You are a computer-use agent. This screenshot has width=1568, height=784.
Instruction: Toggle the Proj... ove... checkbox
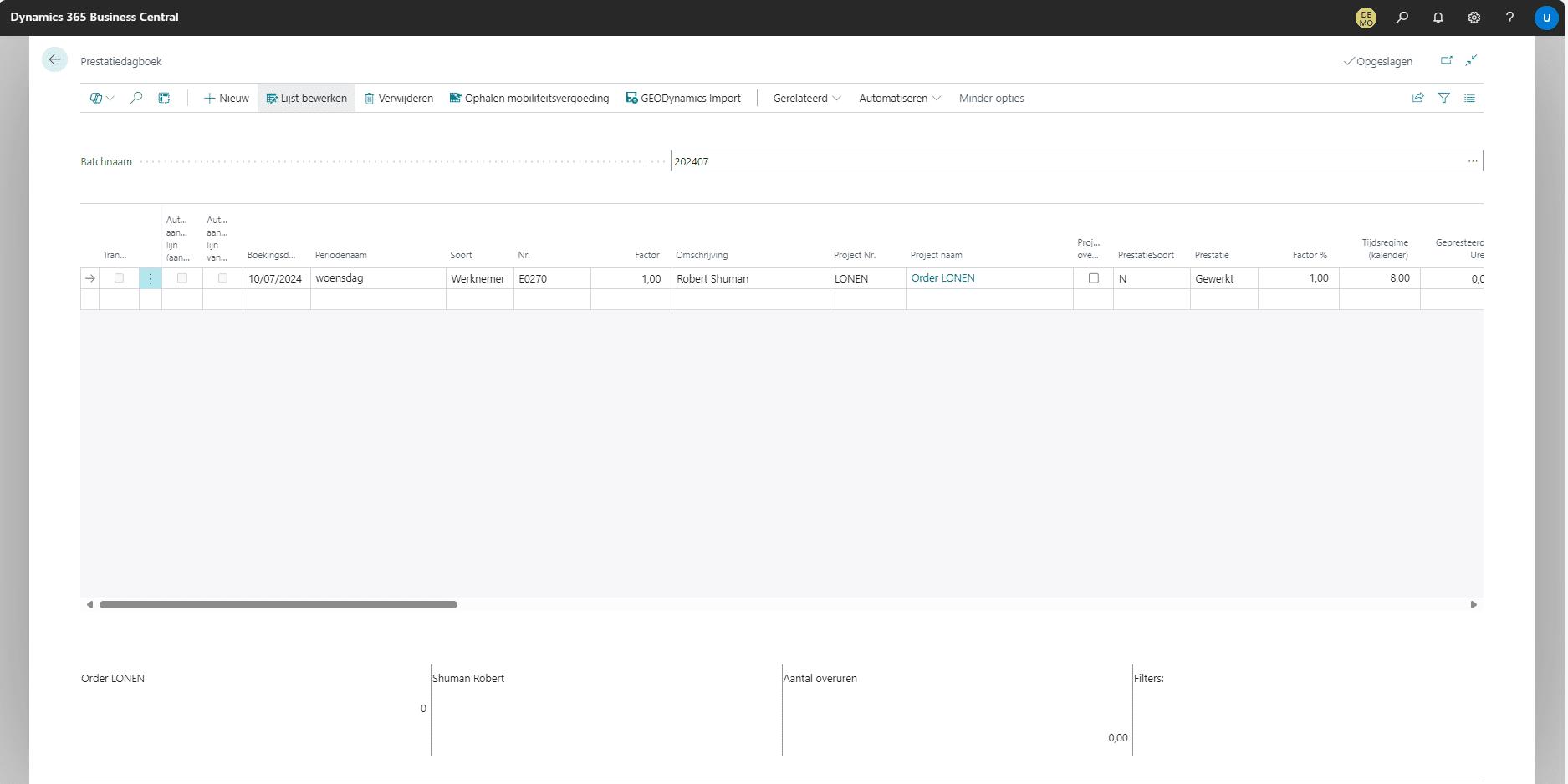click(1093, 278)
